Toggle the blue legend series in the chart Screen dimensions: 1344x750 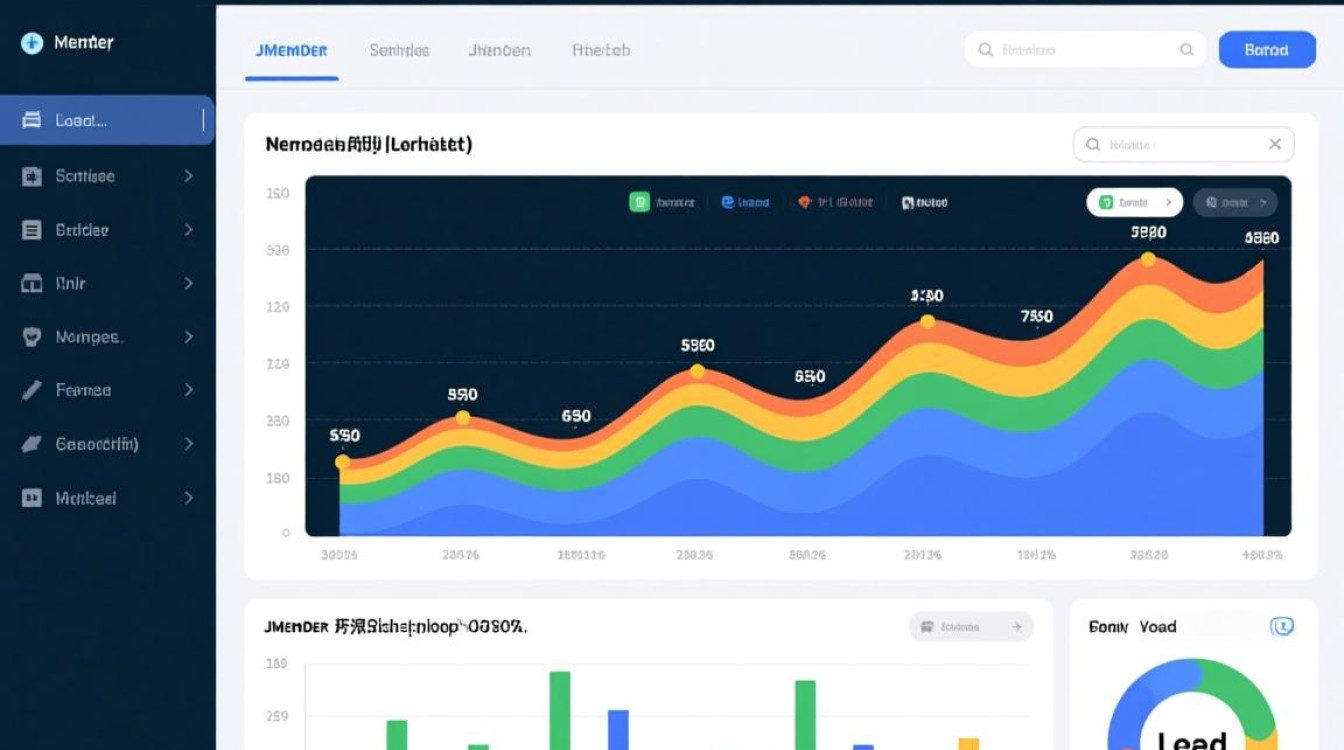pos(728,203)
